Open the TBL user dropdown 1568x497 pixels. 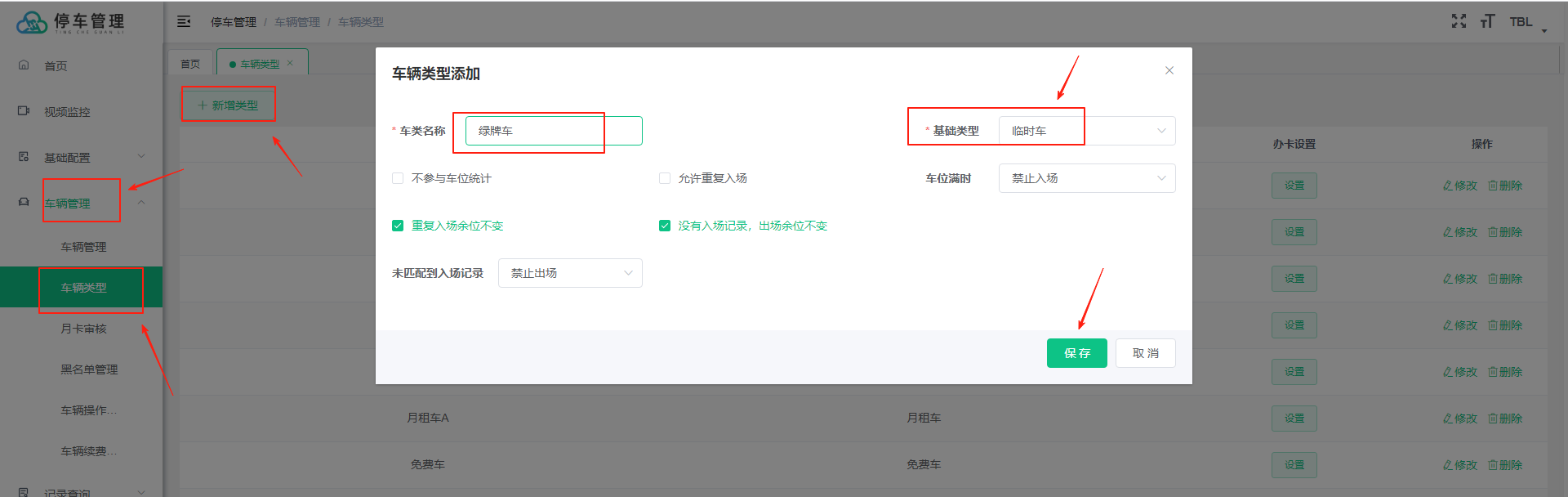[1528, 22]
